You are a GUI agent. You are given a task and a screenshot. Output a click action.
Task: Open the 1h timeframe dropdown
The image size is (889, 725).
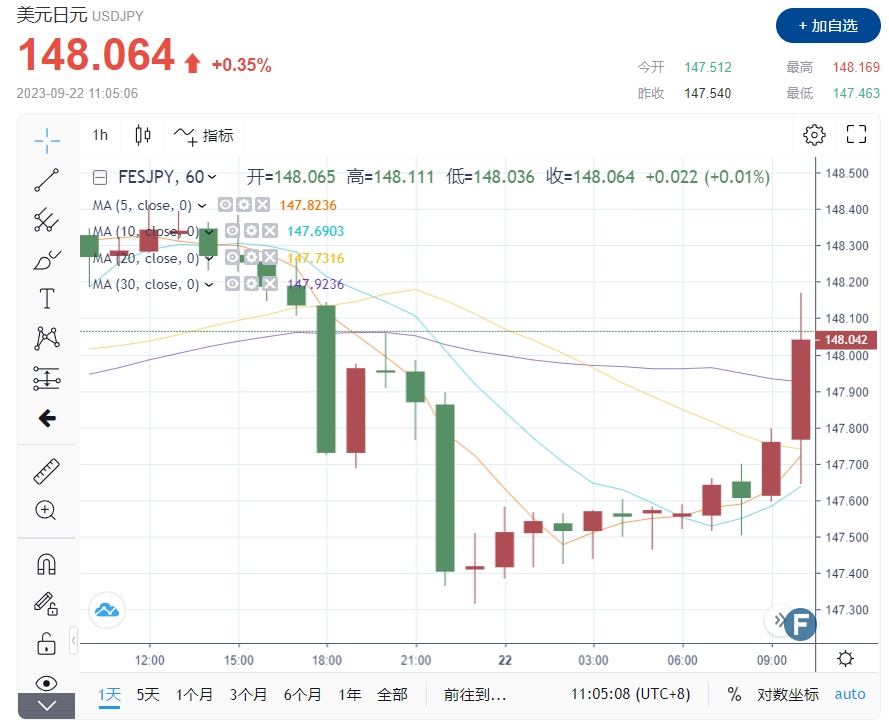[x=99, y=134]
